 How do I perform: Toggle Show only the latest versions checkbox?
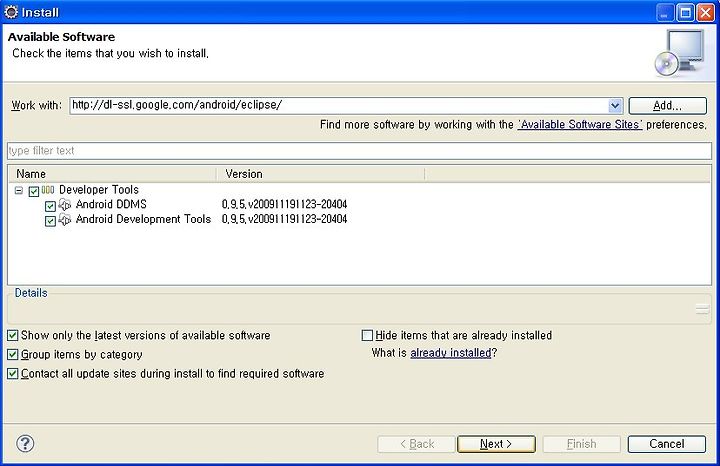pyautogui.click(x=13, y=336)
